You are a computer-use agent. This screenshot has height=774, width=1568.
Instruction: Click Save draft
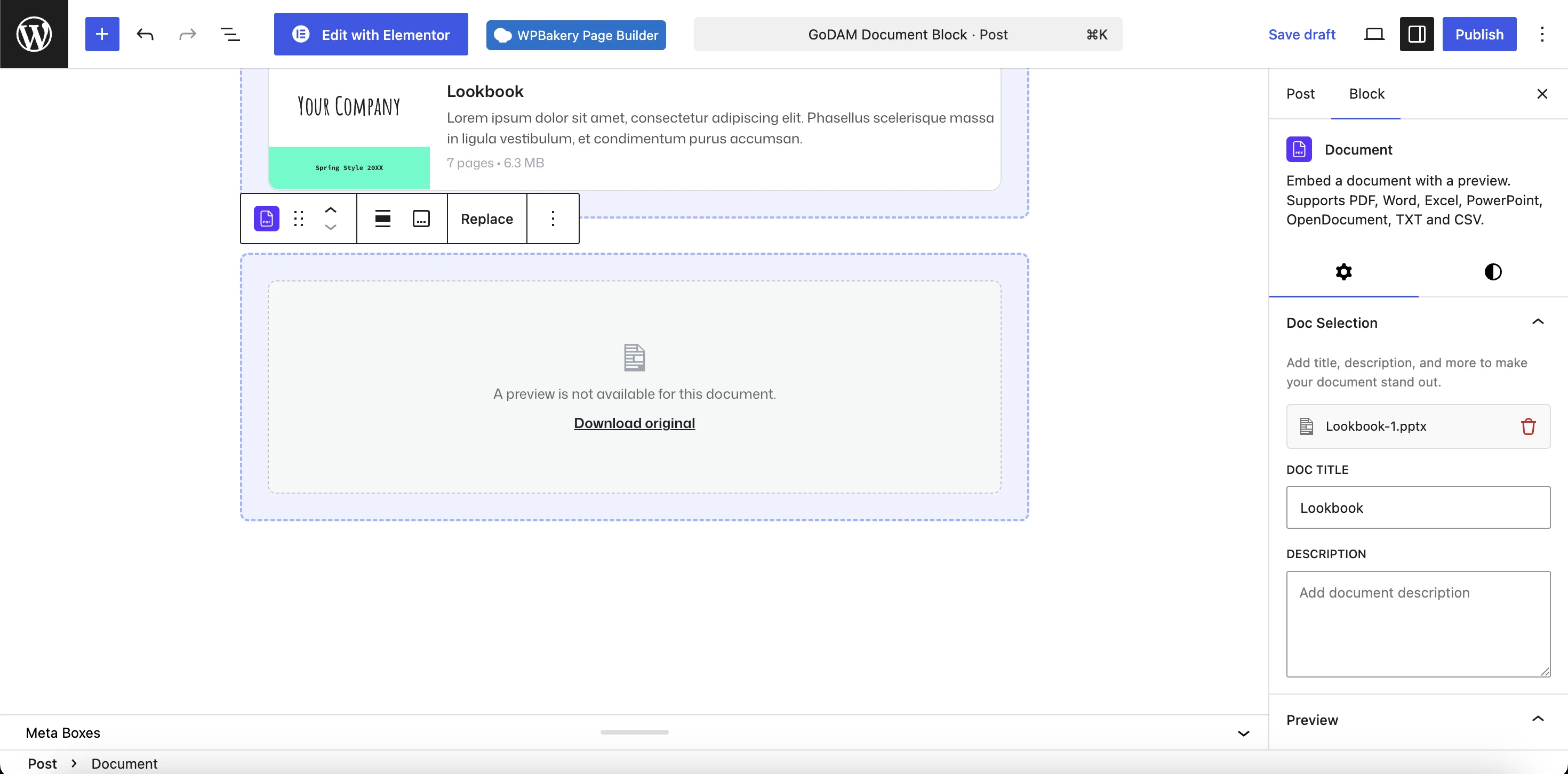click(x=1302, y=34)
